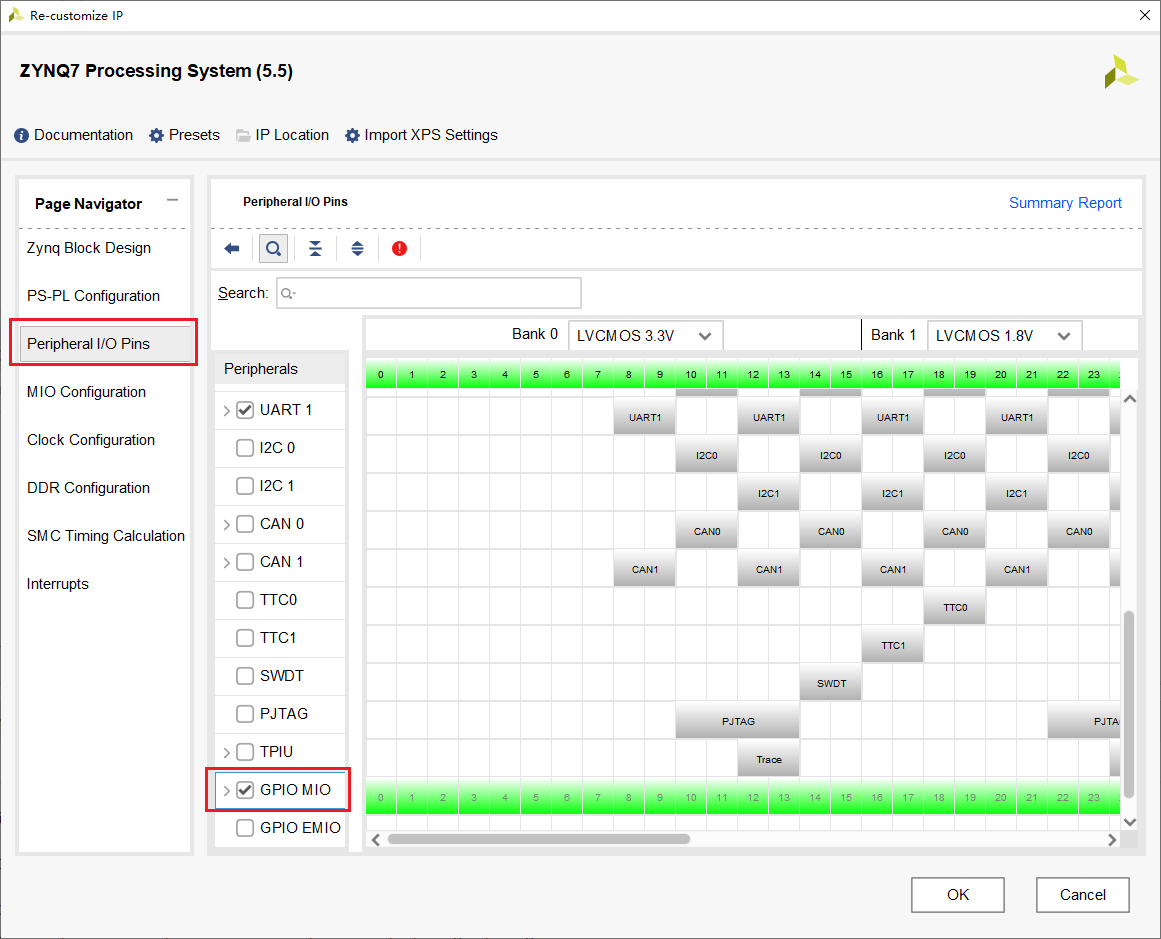Screen dimensions: 1161x939
Task: Focus the Search input field
Action: point(429,293)
